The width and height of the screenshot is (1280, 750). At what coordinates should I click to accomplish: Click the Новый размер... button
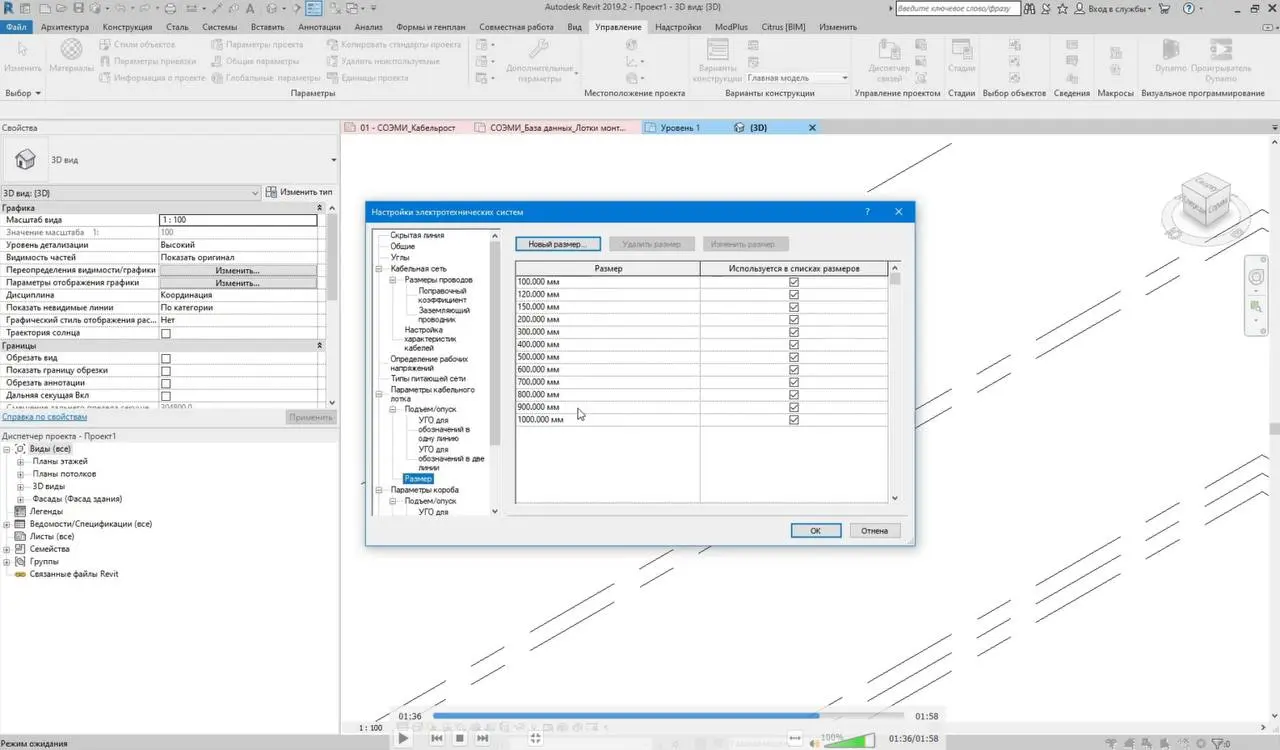click(x=557, y=244)
